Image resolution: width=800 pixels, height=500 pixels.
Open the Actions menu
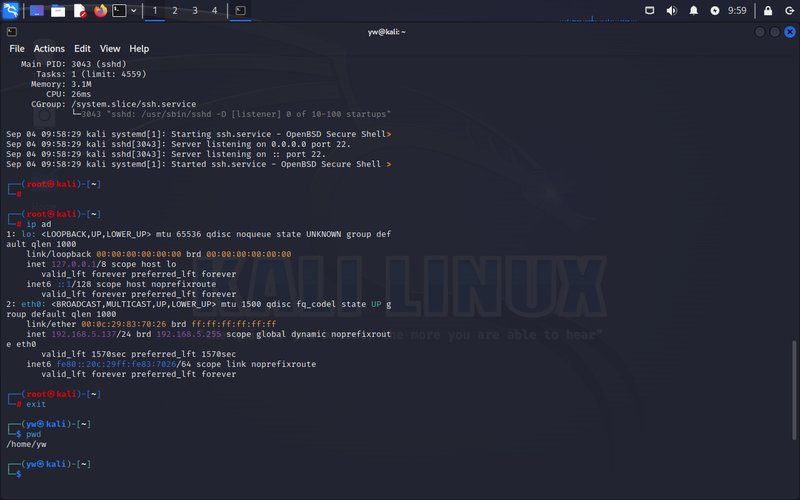pyautogui.click(x=49, y=48)
